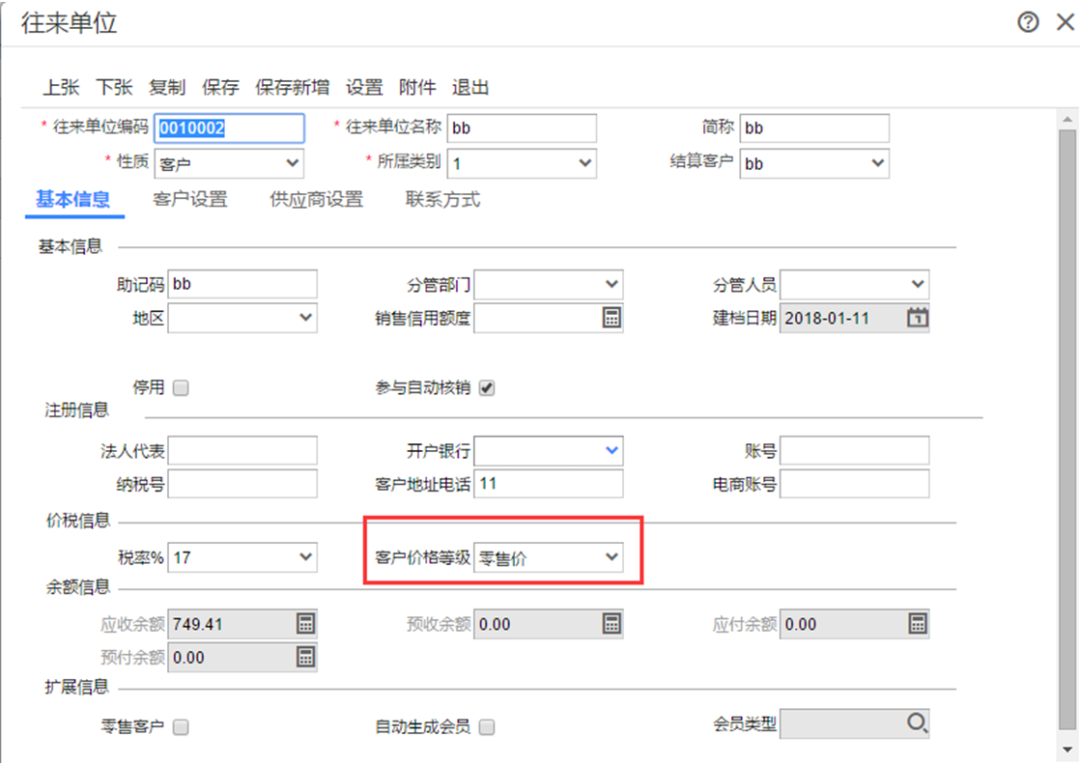Screen dimensions: 1080x765
Task: Open 附件 from the toolbar
Action: 417,87
